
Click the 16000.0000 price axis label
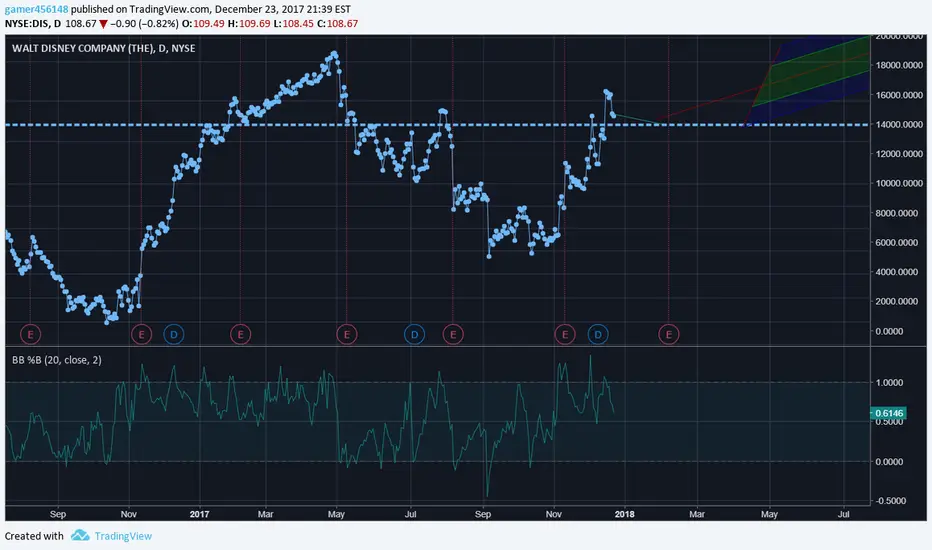coord(899,95)
